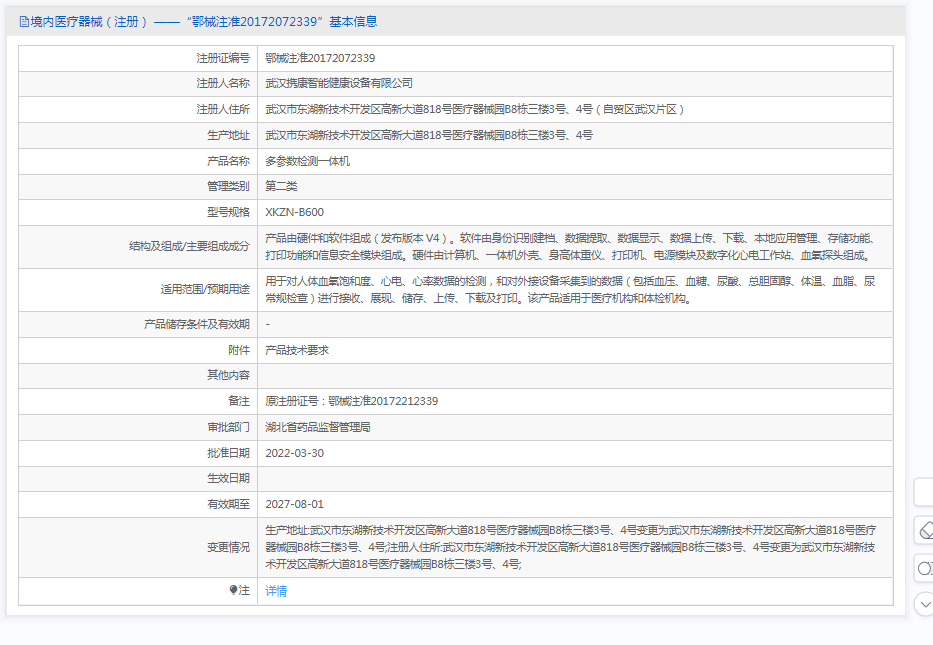Image resolution: width=933 pixels, height=645 pixels.
Task: Click registration number 鄂械注准20172072339 value
Action: [x=320, y=58]
